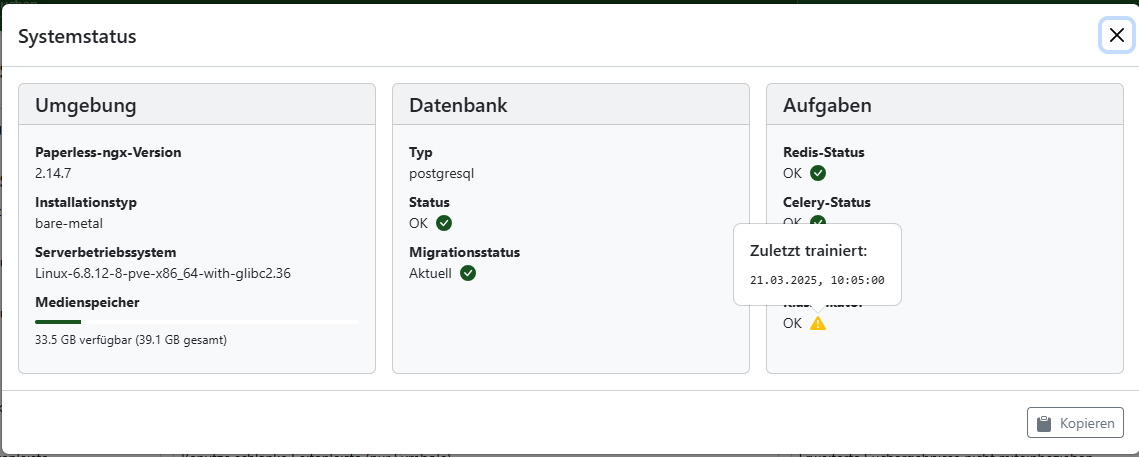1139x457 pixels.
Task: Click the Linux Serverbetriebssystem version string
Action: tap(163, 273)
